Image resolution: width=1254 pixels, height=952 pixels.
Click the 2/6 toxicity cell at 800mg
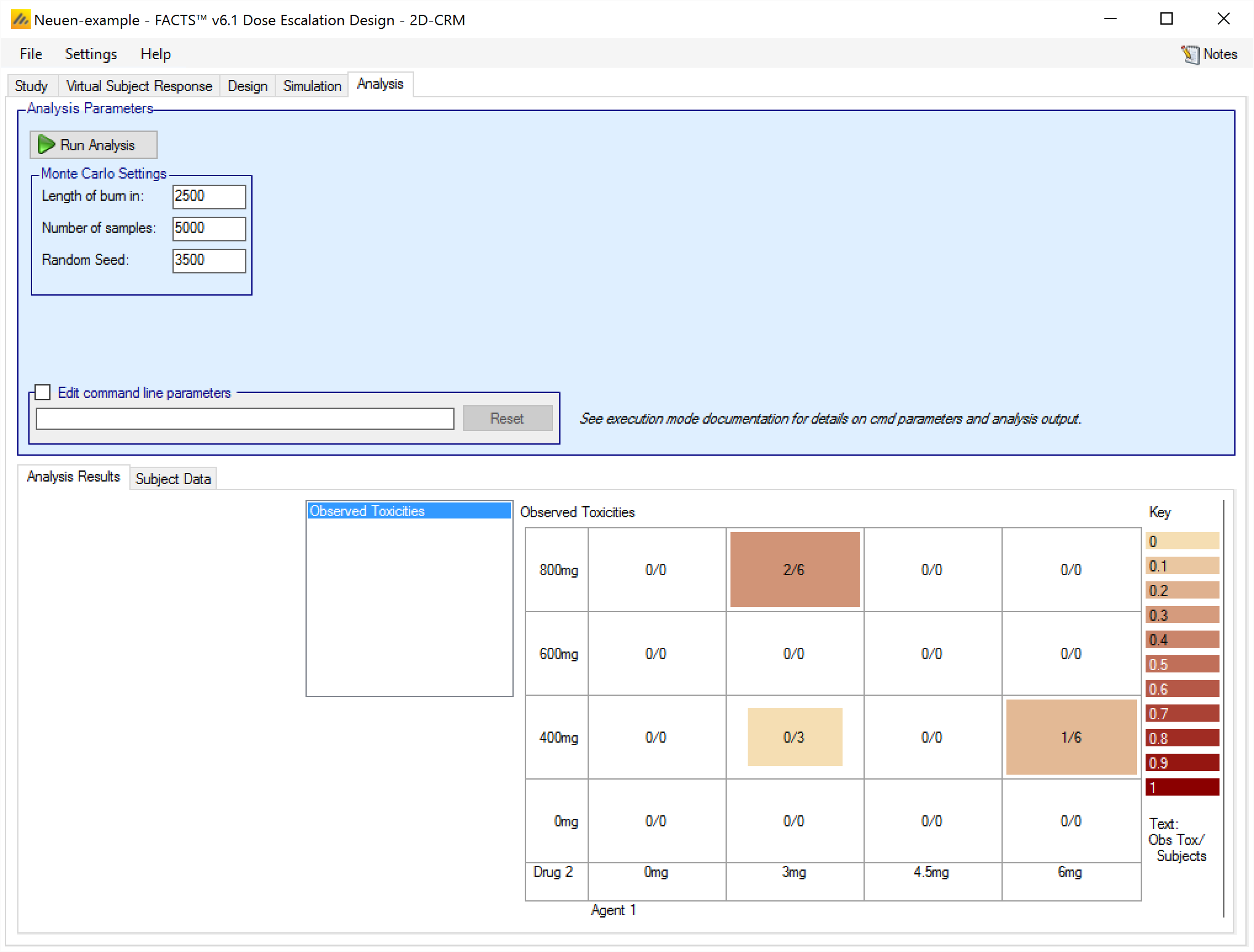click(795, 570)
